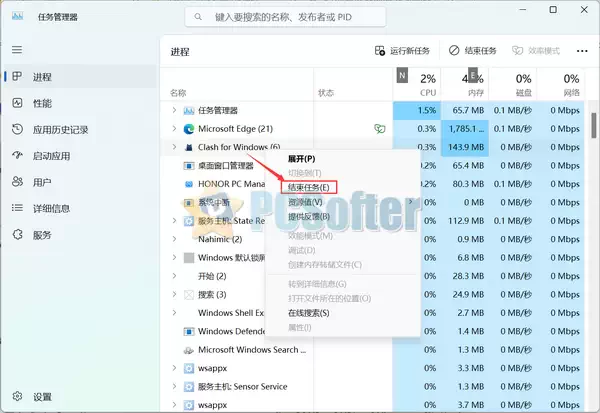
Task: Select the 143.9 MB memory cell
Action: (x=465, y=147)
